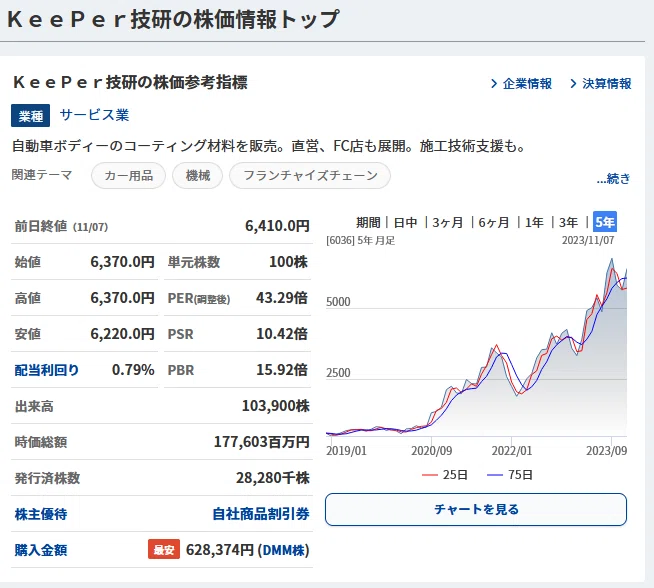
Task: Click the 決算情報 chevron arrow icon
Action: click(x=574, y=84)
